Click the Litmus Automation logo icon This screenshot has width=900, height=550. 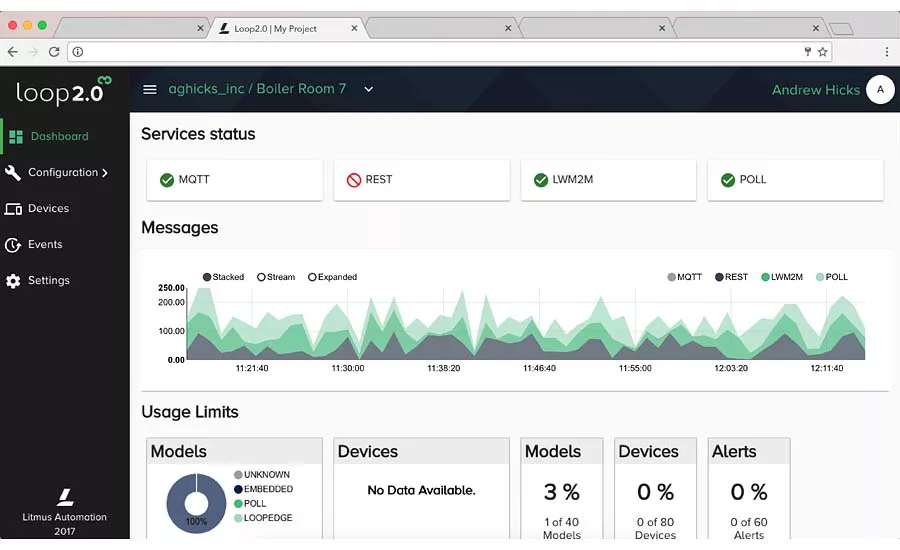65,497
